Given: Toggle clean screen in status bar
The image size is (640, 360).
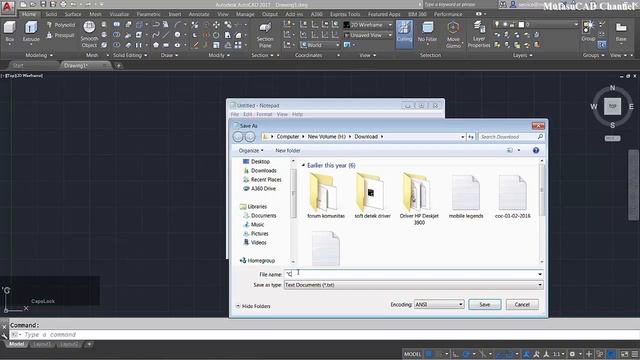Looking at the screenshot, I should [x=624, y=354].
